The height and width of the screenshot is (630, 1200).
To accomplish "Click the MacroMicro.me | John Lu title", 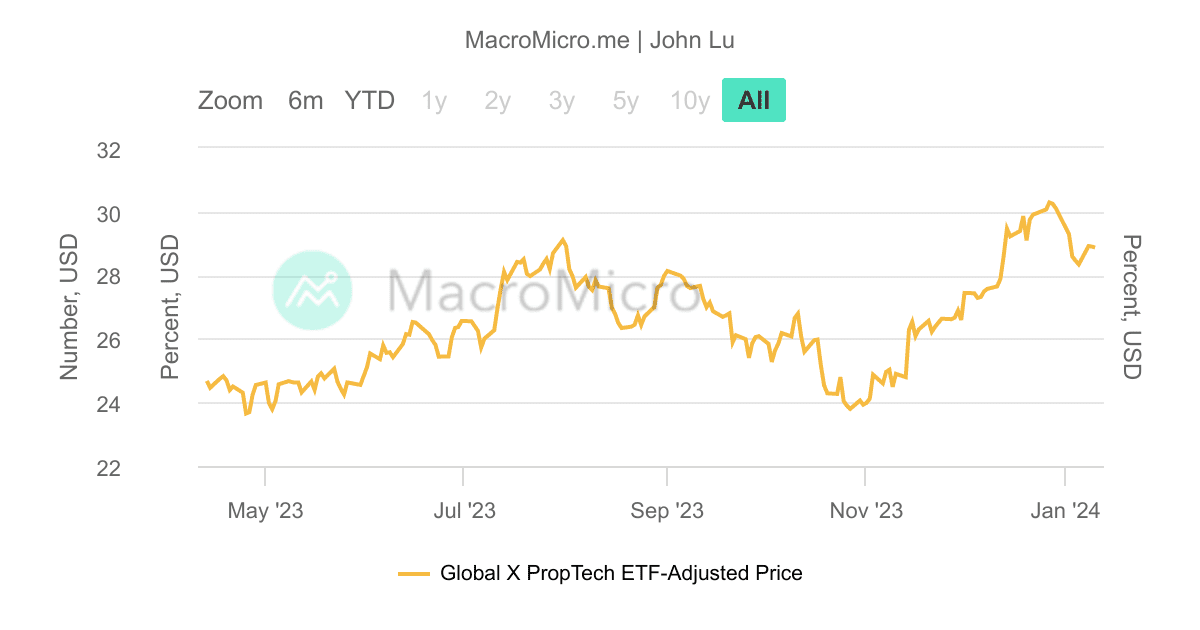I will pyautogui.click(x=600, y=40).
